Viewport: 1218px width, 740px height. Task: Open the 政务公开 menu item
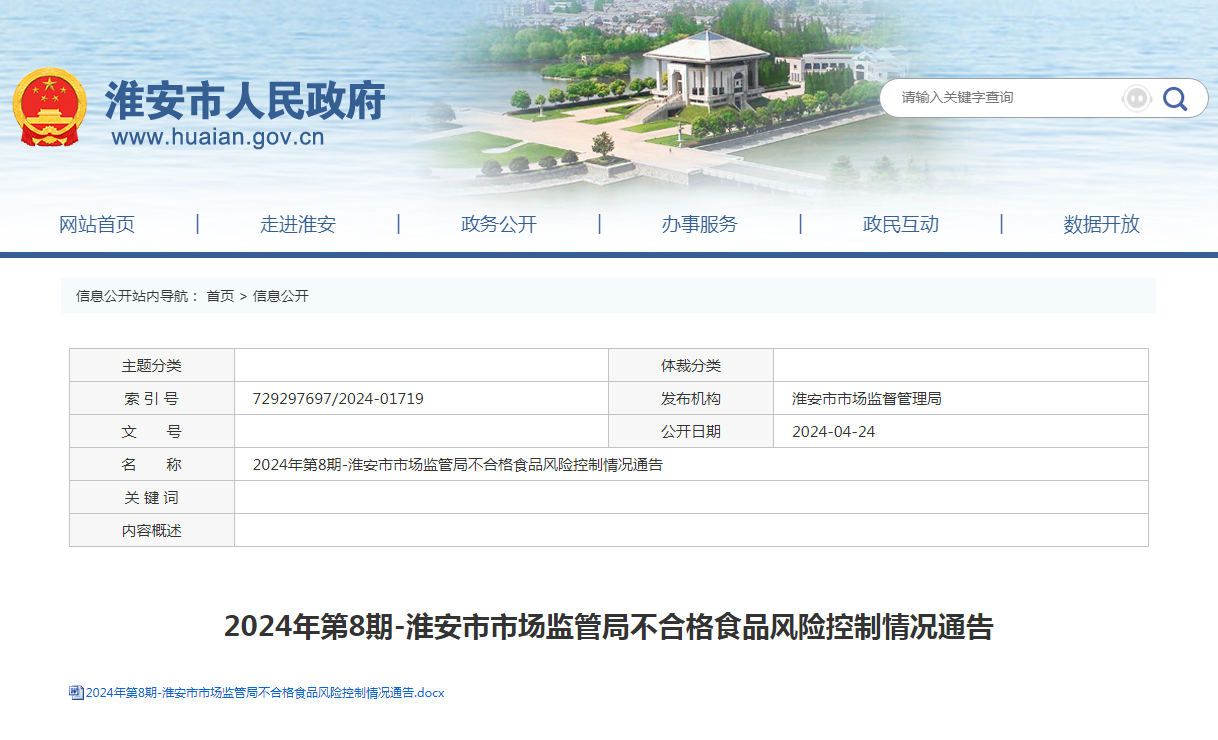coord(499,224)
